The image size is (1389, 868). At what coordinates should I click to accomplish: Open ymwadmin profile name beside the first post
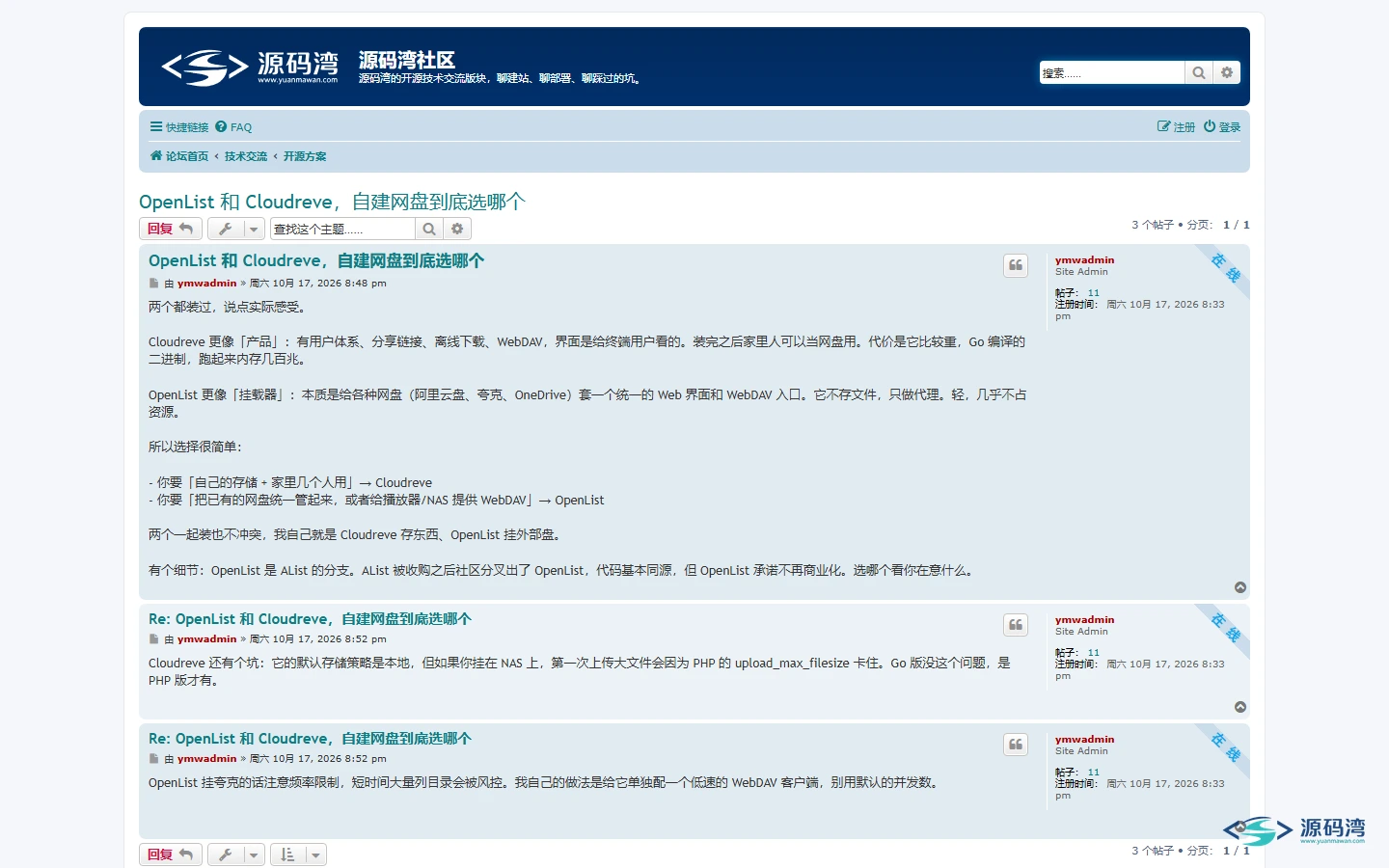point(1085,260)
